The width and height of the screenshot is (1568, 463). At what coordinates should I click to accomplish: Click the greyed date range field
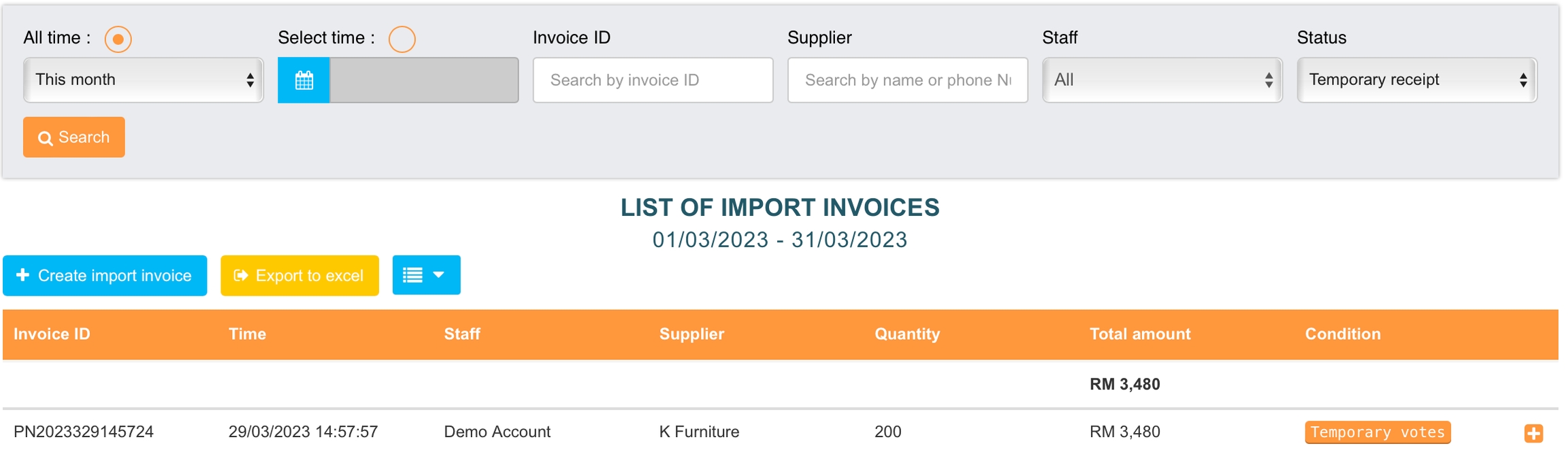tap(424, 80)
